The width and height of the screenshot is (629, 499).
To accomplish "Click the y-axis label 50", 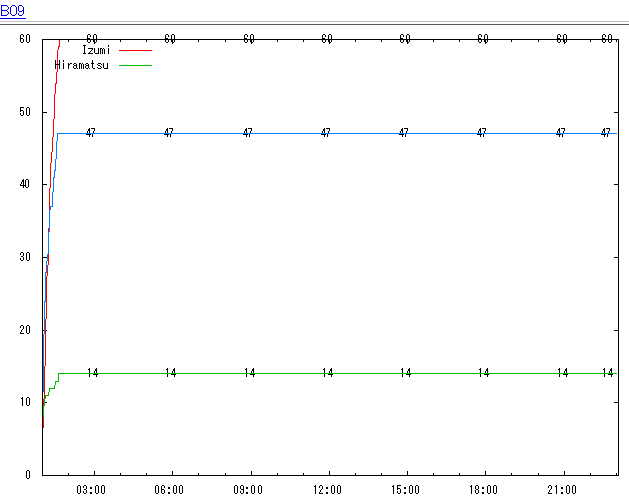I will pyautogui.click(x=25, y=112).
